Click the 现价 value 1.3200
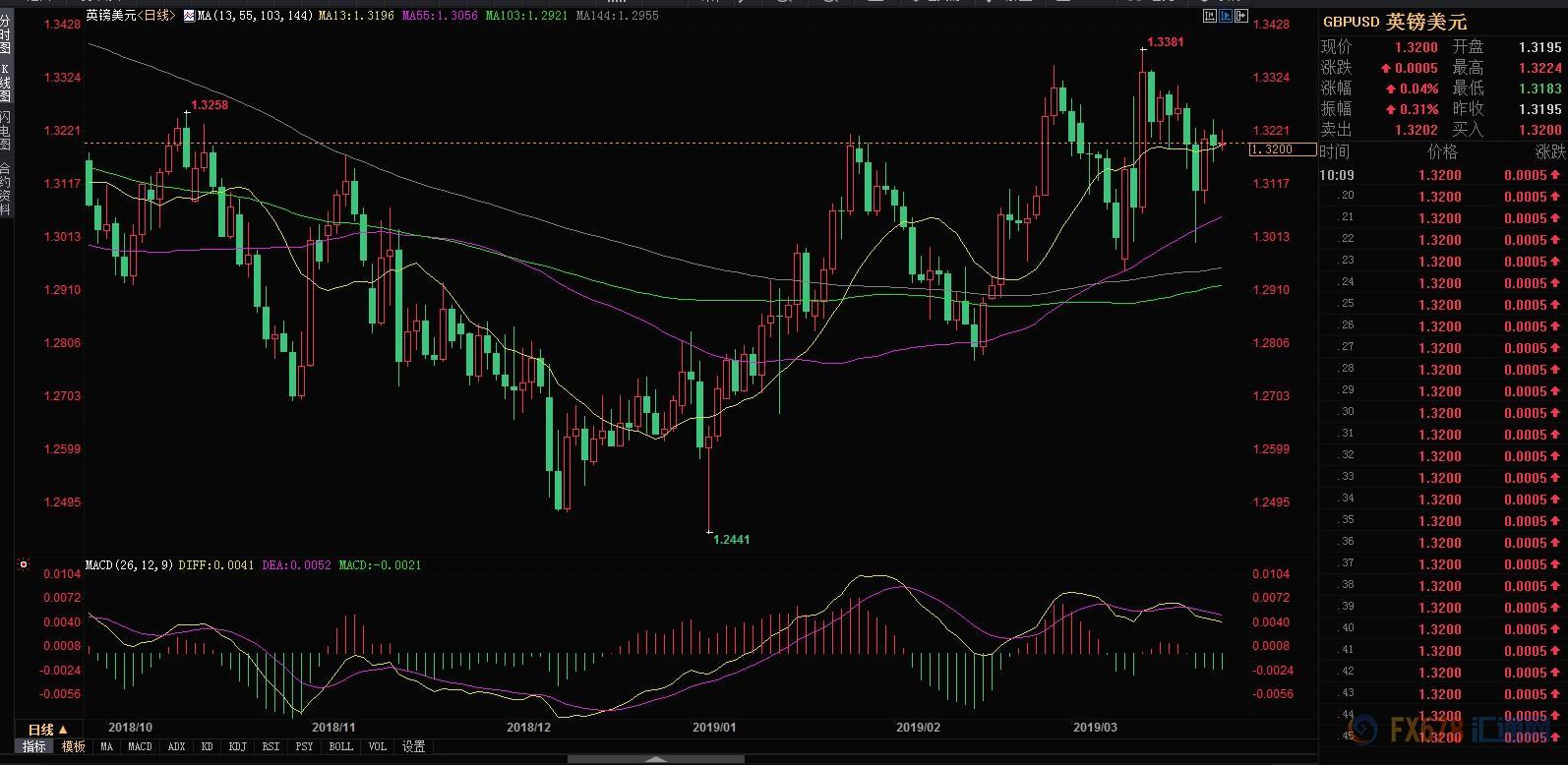 tap(1416, 47)
